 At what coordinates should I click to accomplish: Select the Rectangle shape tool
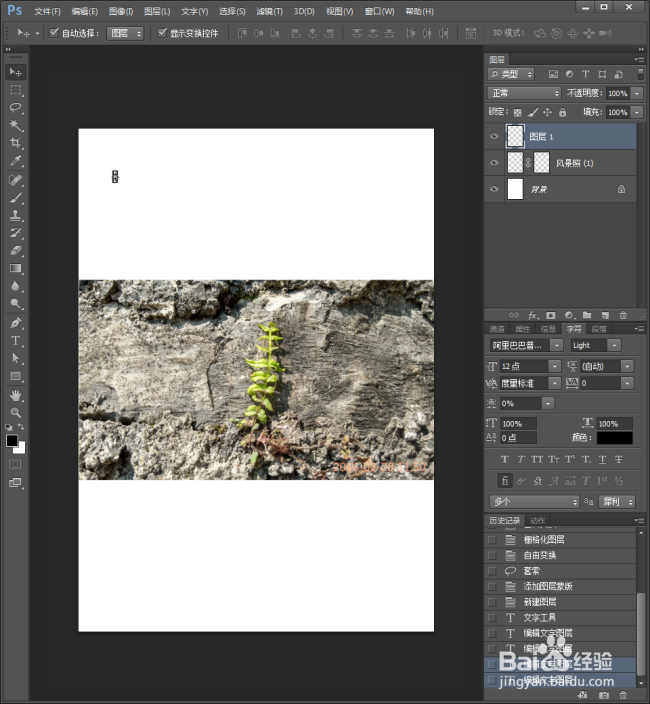(16, 376)
